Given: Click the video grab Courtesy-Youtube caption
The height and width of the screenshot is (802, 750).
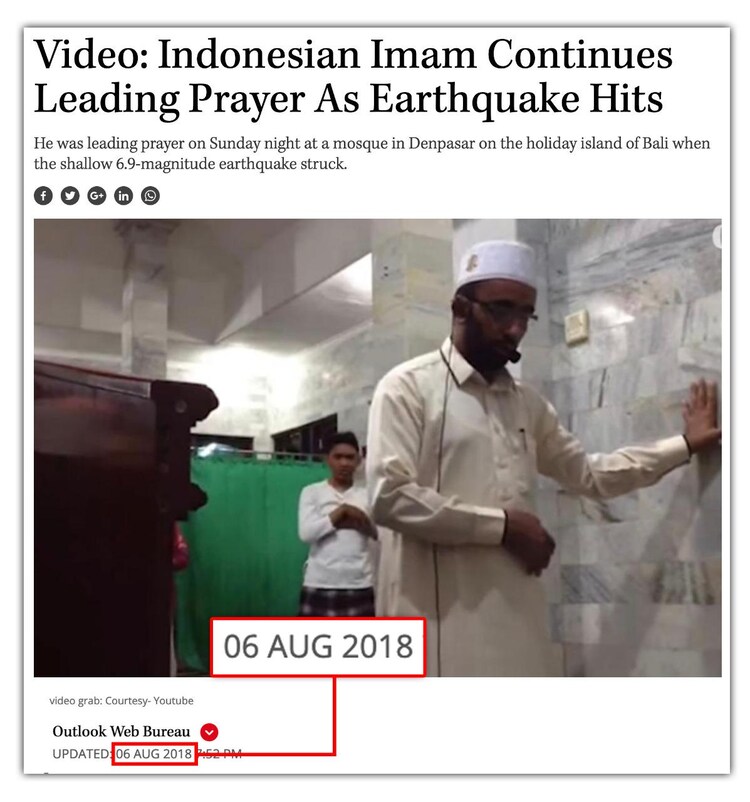Looking at the screenshot, I should (121, 701).
